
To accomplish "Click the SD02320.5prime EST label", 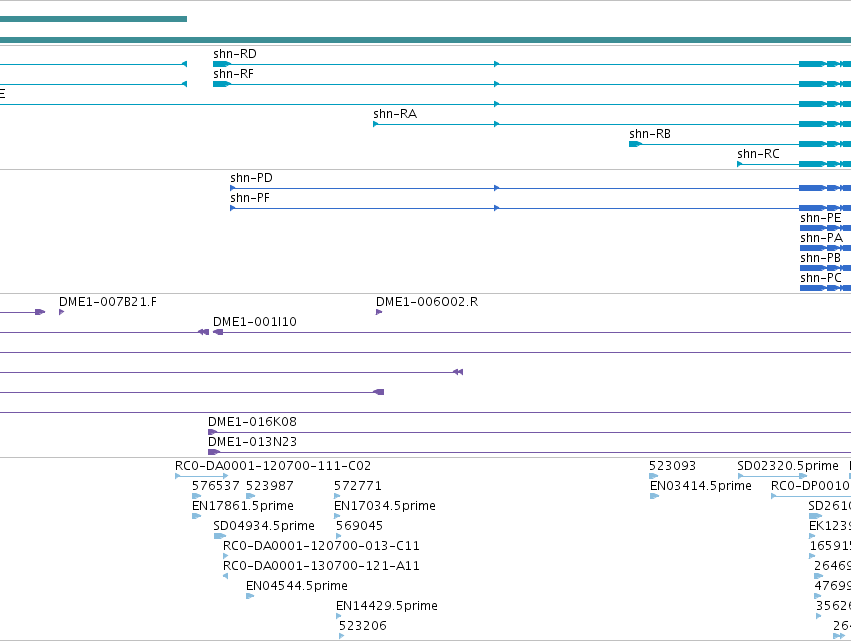I will tap(788, 466).
